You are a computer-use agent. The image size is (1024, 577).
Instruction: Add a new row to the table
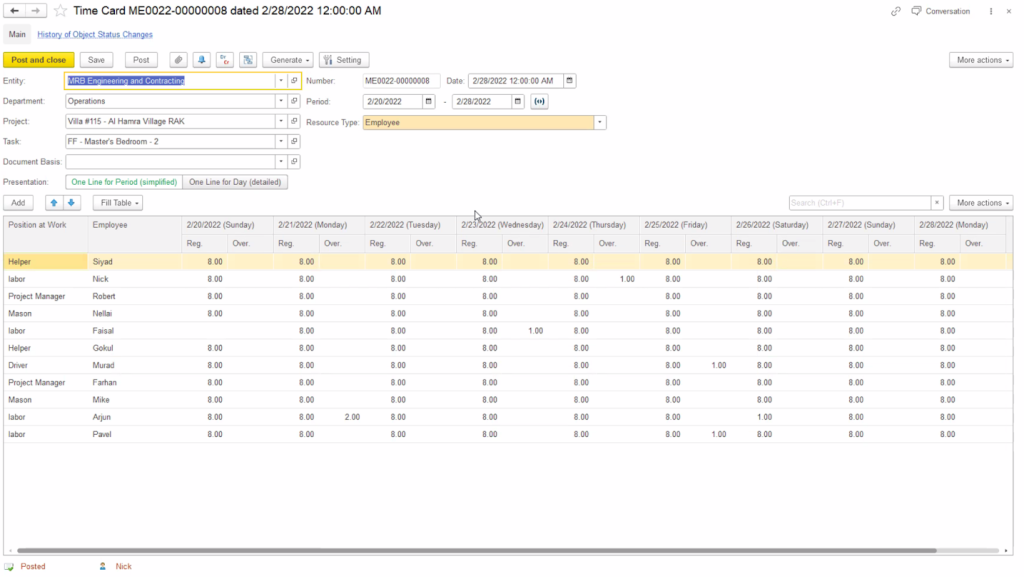tap(18, 203)
